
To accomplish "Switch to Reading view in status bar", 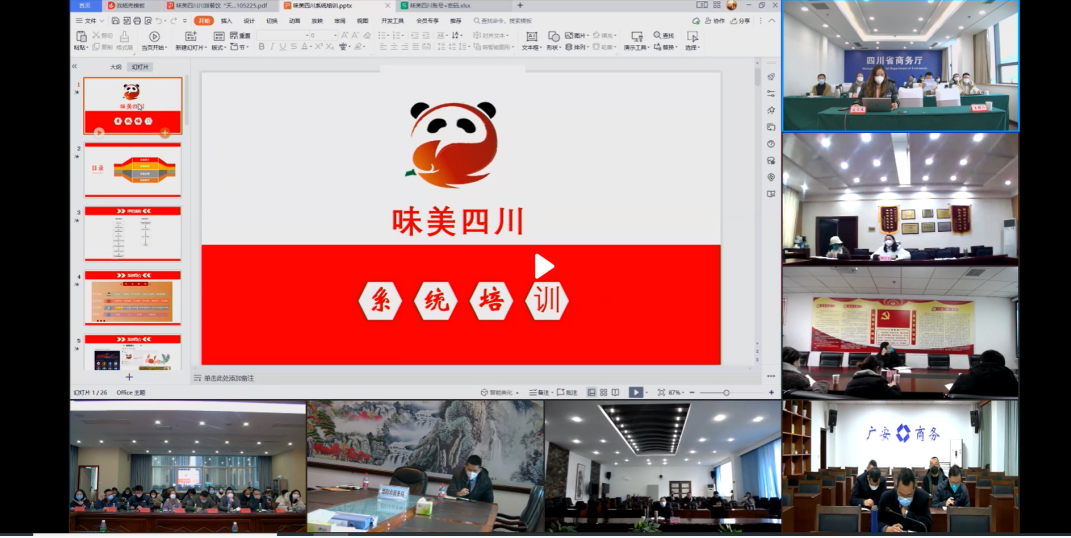I will point(615,393).
